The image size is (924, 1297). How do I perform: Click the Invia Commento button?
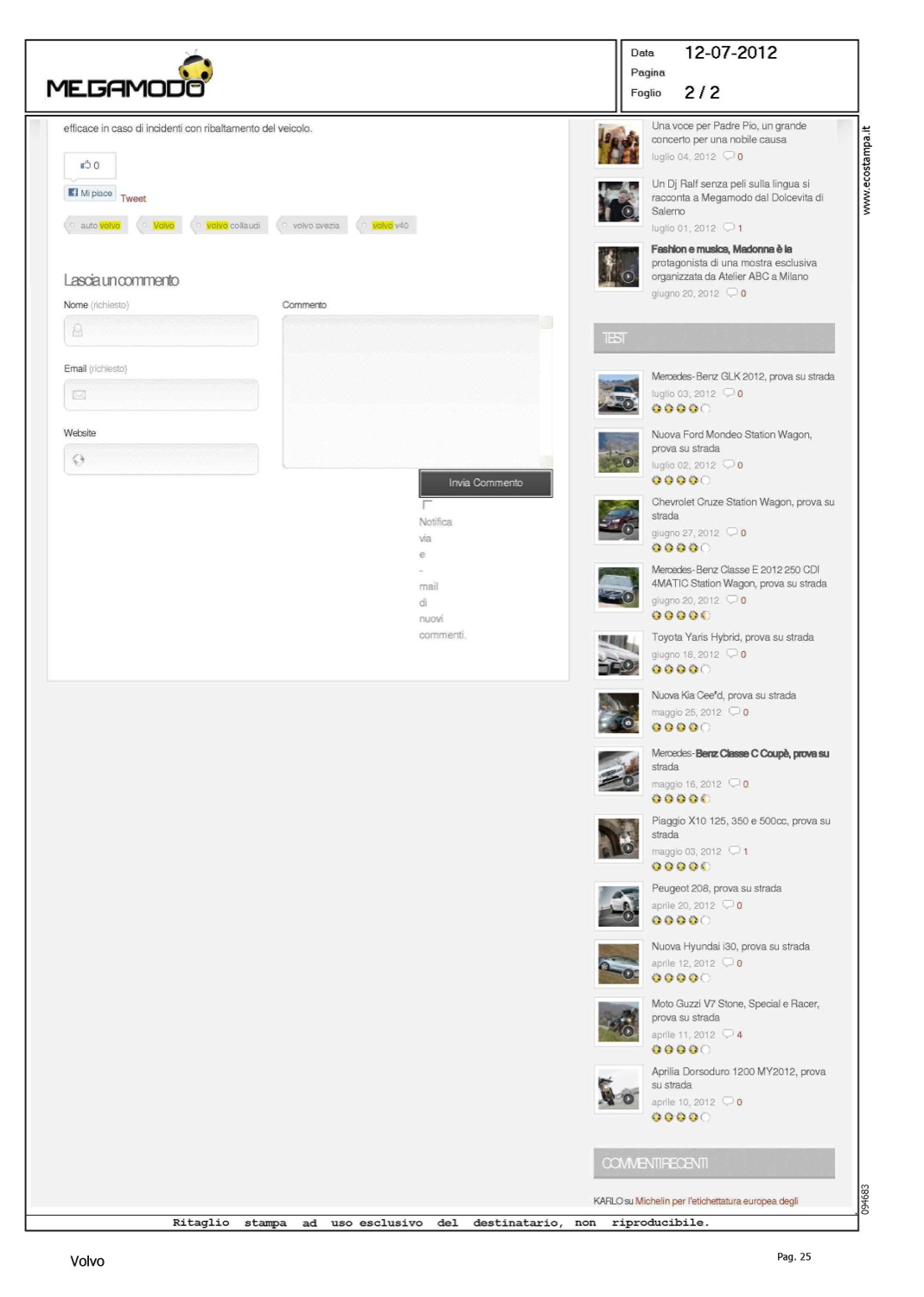click(x=485, y=483)
